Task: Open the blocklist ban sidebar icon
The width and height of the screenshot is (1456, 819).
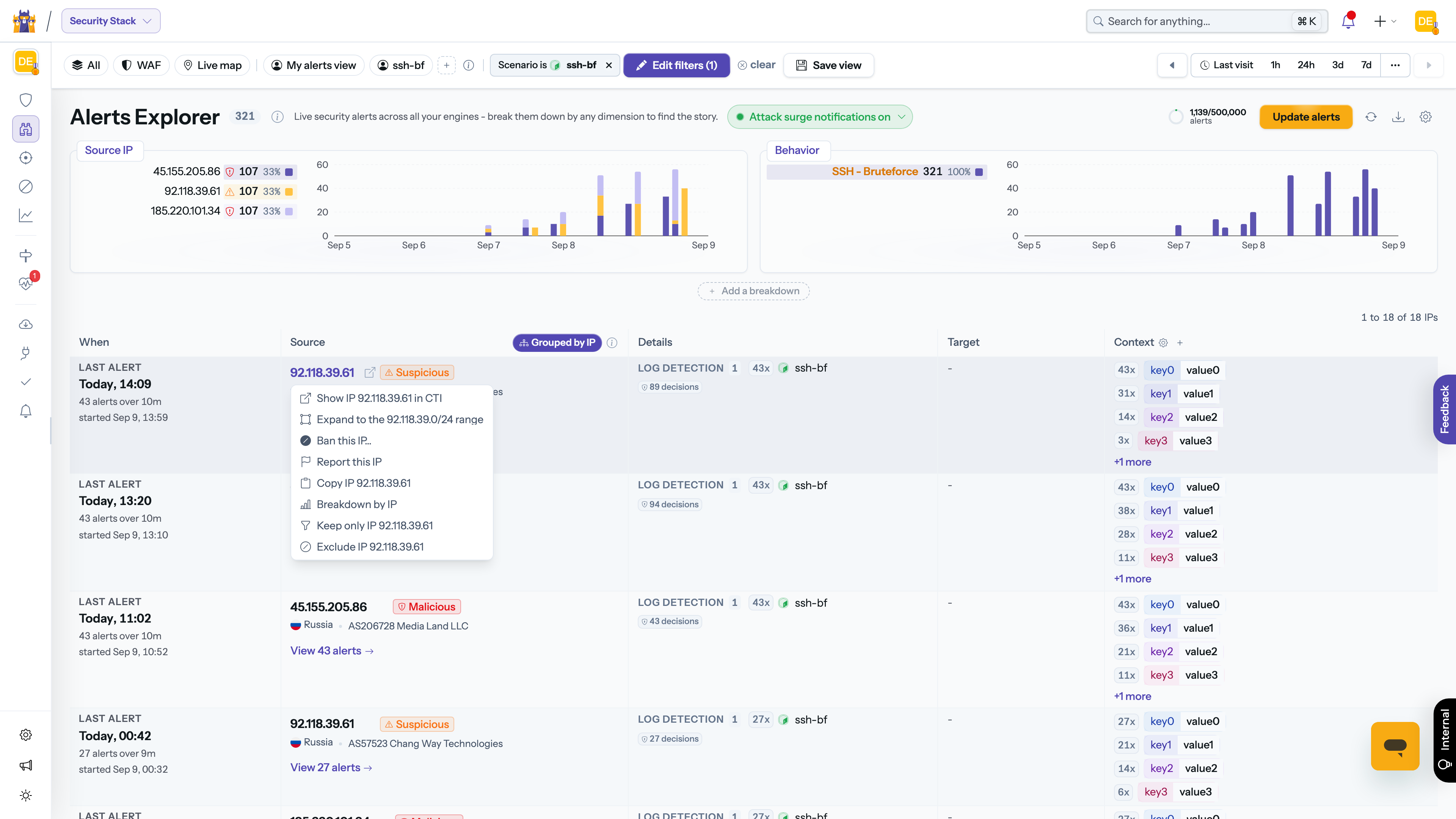Action: coord(25,187)
